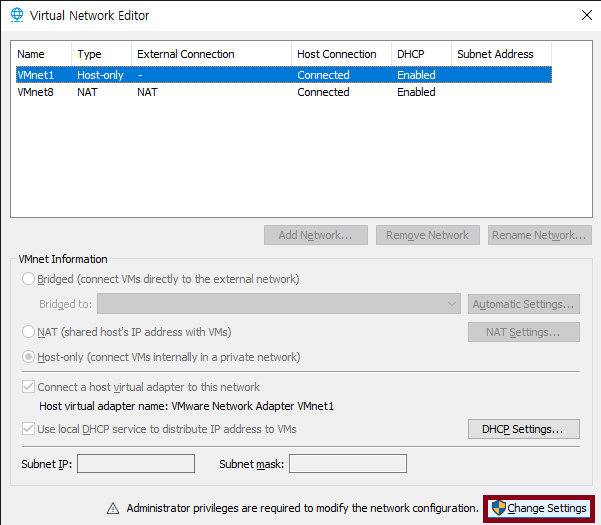Click Enabled DHCP cell in VMnet1 row
Viewport: 601px width, 525px height.
click(416, 75)
